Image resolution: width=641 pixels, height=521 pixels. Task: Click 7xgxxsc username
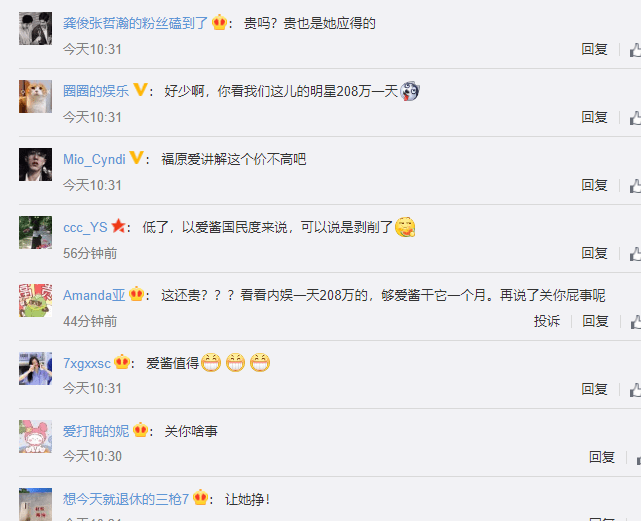pos(87,363)
